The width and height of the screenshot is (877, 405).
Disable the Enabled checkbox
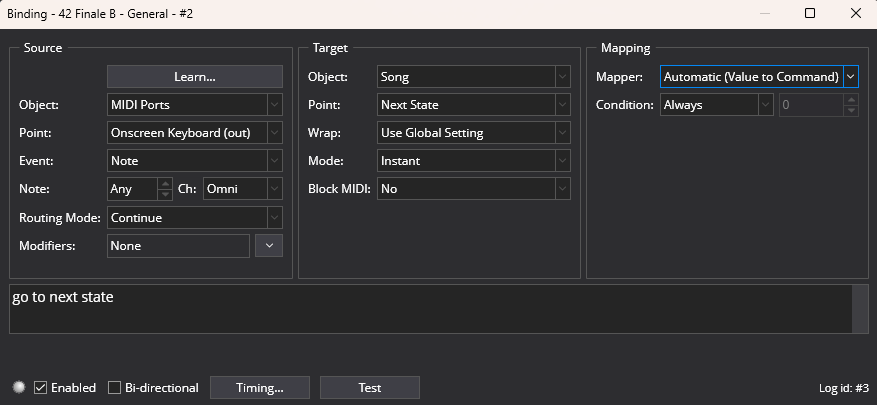(x=40, y=387)
